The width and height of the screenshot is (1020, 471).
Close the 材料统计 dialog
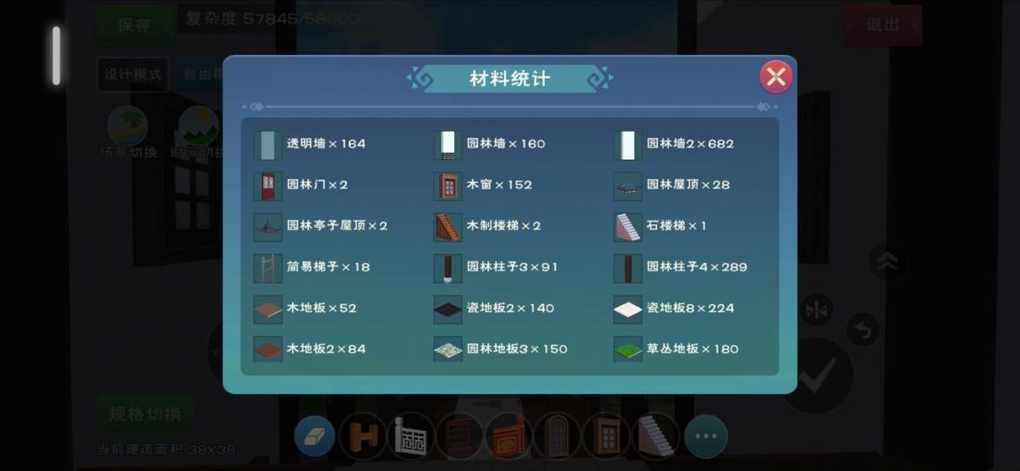click(x=775, y=77)
